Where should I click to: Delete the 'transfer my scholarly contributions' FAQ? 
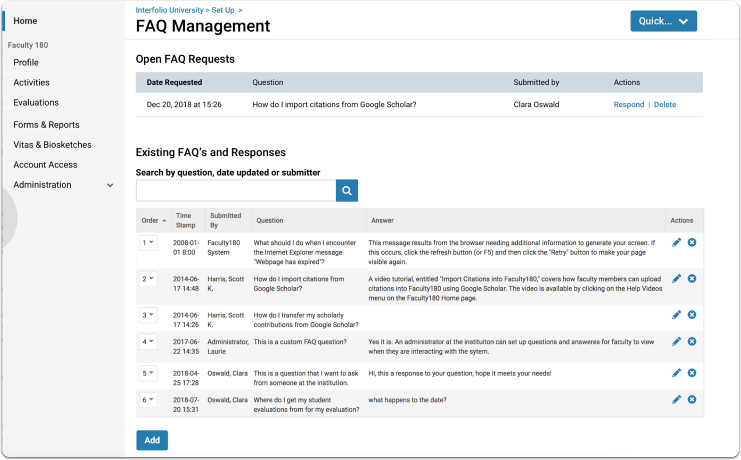point(692,315)
